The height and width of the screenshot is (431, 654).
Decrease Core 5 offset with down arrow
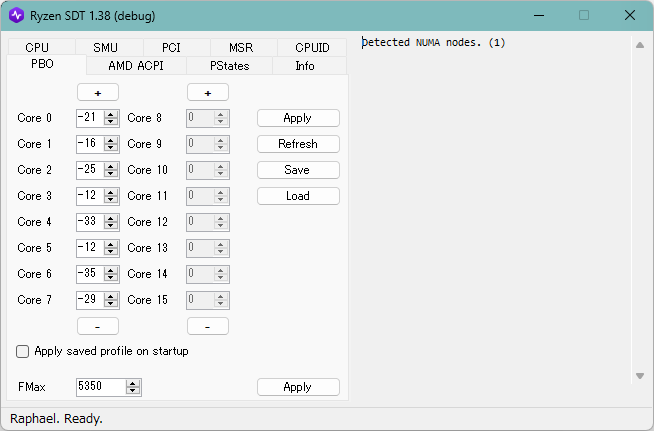pyautogui.click(x=111, y=252)
